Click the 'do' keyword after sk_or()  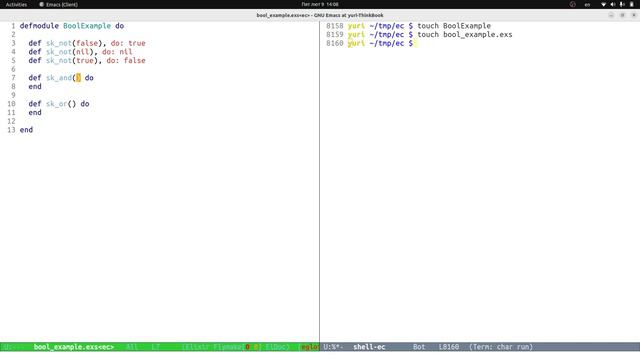(x=85, y=104)
